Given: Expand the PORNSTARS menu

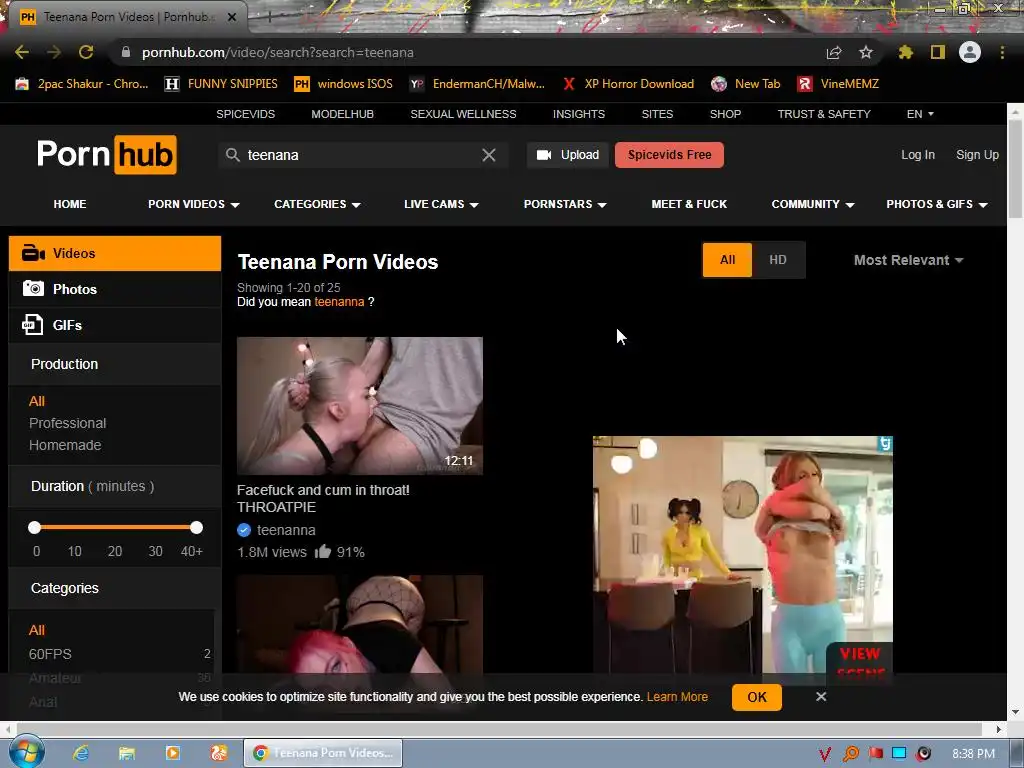Looking at the screenshot, I should [565, 204].
